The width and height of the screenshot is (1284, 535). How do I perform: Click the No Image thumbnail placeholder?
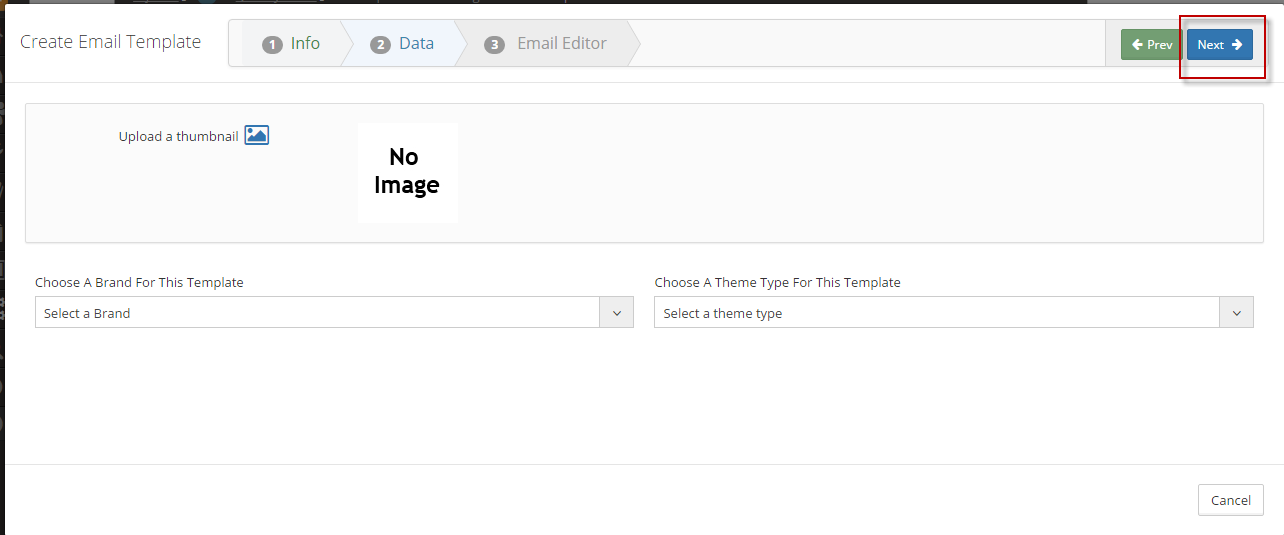click(407, 172)
